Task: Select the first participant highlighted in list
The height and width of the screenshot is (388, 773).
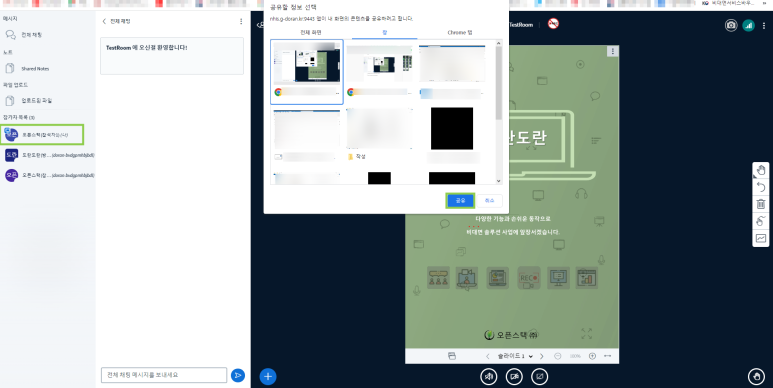Action: 42,135
